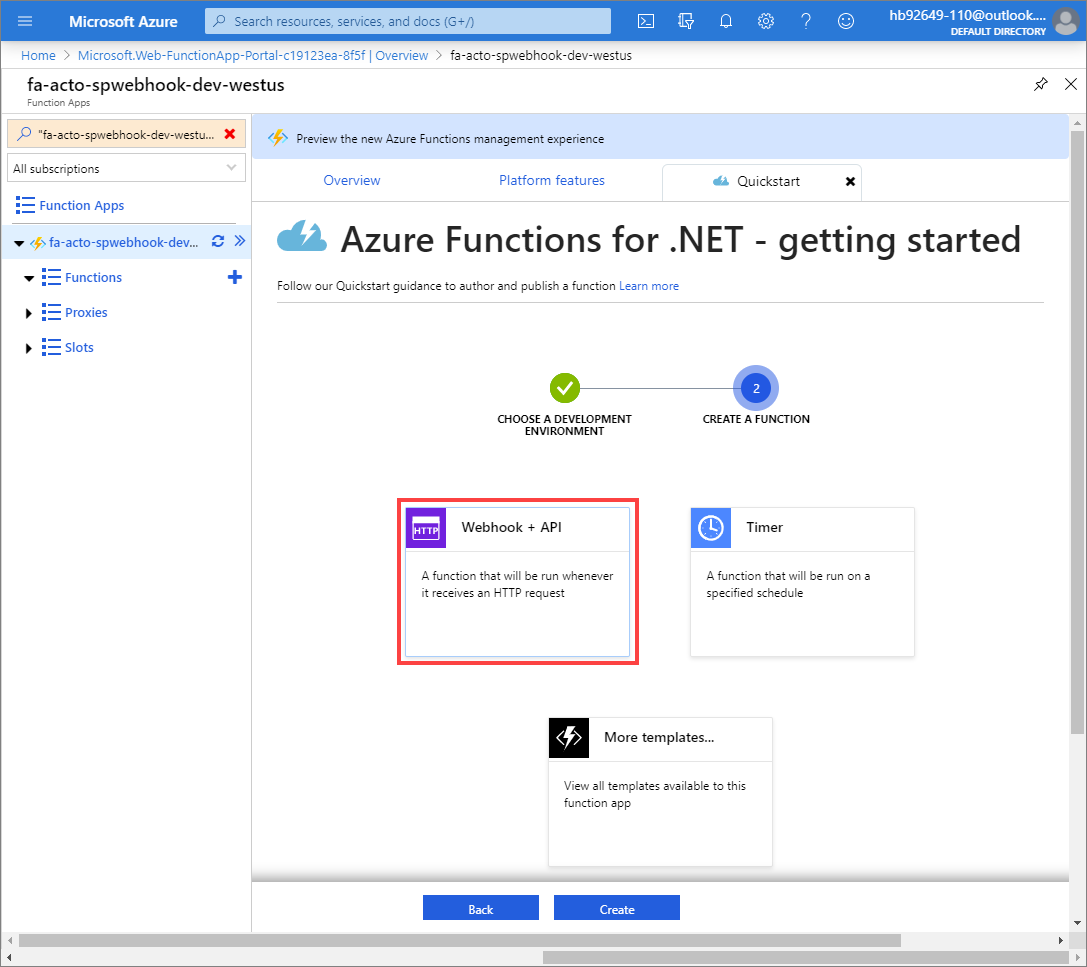Refresh the fa-acto-spwebhook-dev function app
1087x967 pixels.
218,241
